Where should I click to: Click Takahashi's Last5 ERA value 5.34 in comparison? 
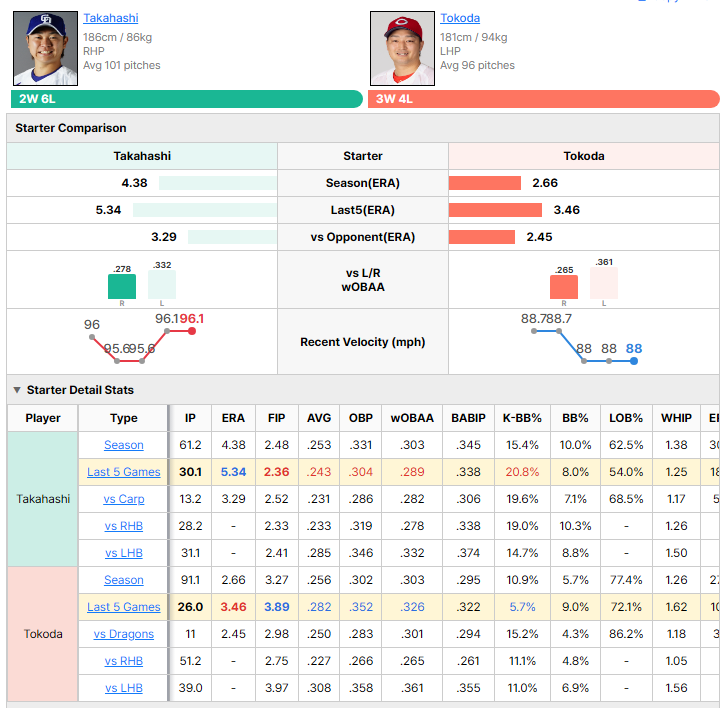[108, 210]
